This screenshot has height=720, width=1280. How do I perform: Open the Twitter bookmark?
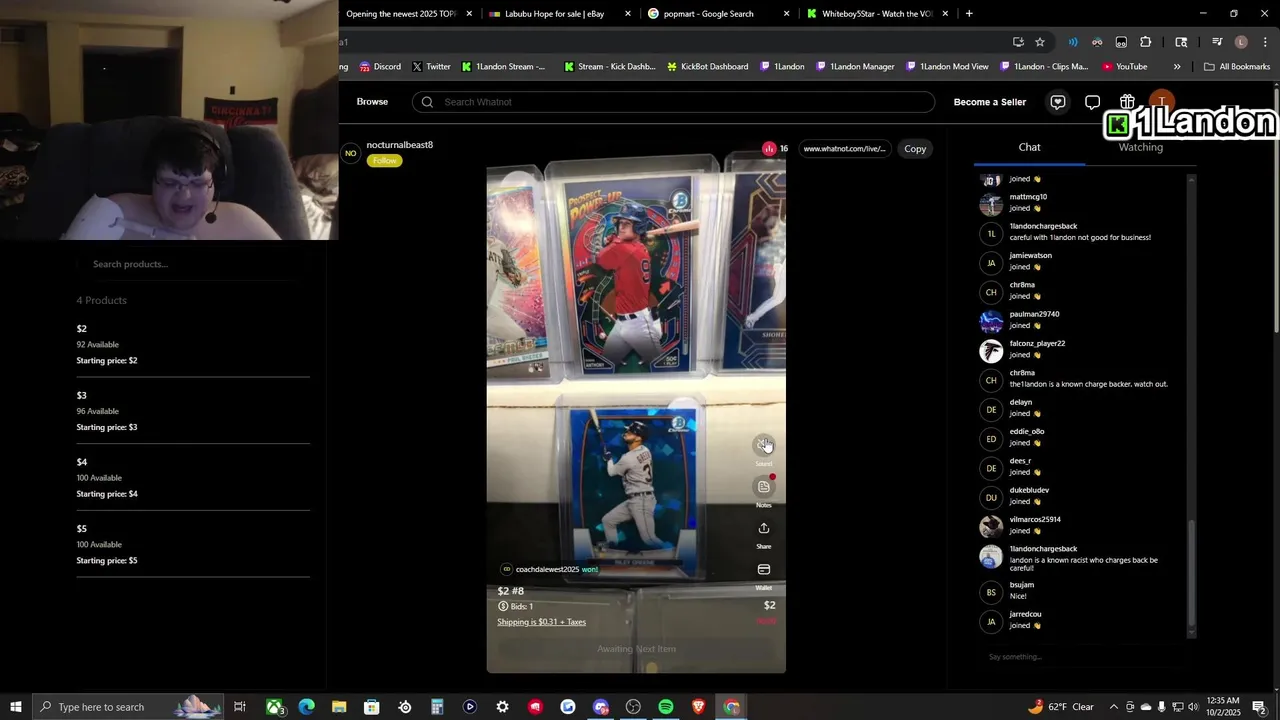click(430, 67)
